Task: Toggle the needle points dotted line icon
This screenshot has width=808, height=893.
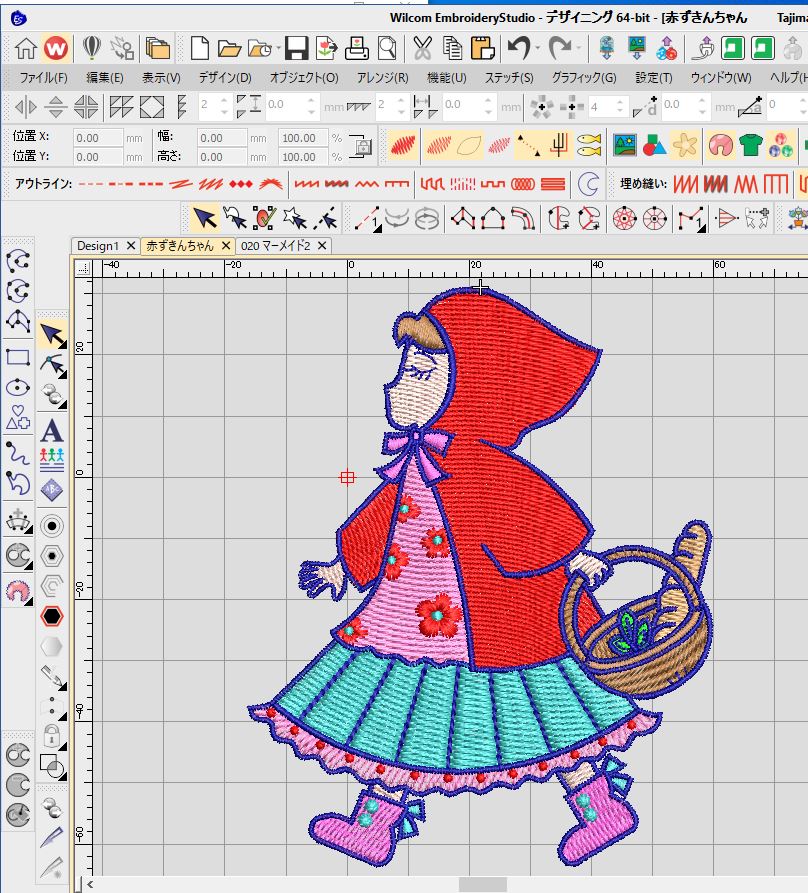Action: pos(528,145)
